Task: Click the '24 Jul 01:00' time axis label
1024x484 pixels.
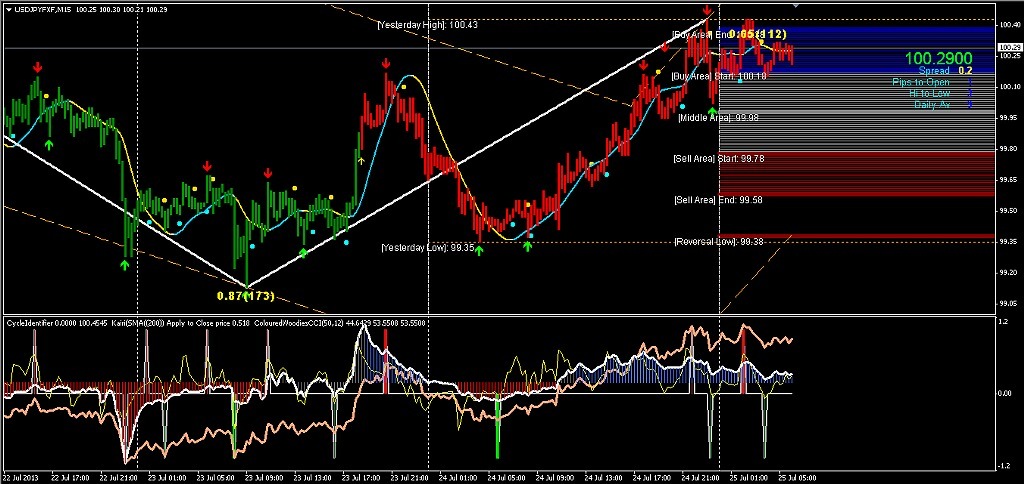Action: click(460, 477)
